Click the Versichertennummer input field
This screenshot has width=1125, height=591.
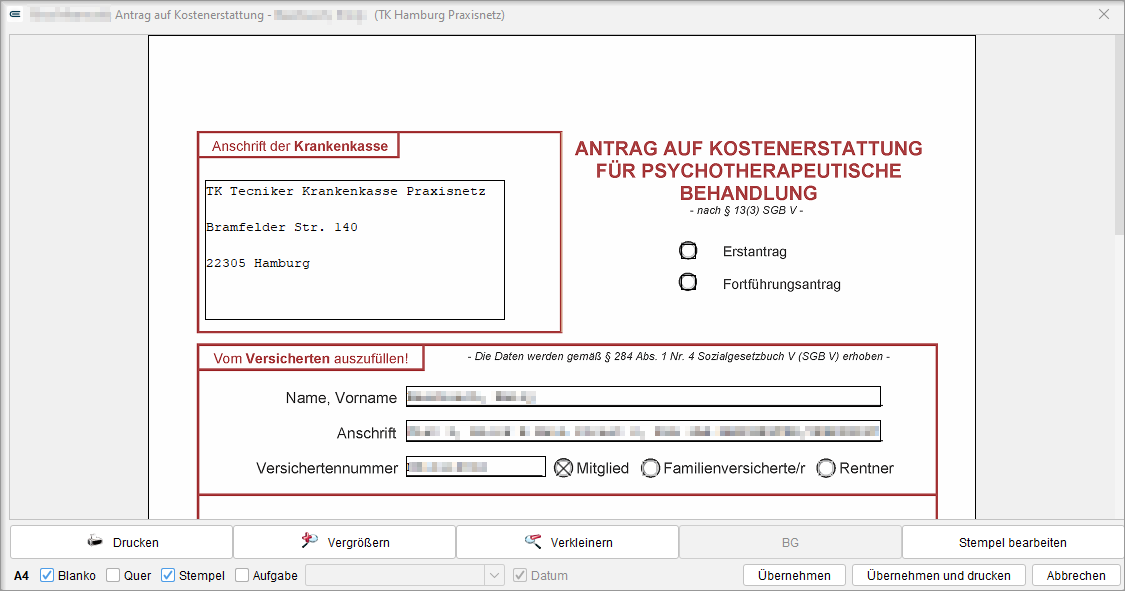point(476,467)
